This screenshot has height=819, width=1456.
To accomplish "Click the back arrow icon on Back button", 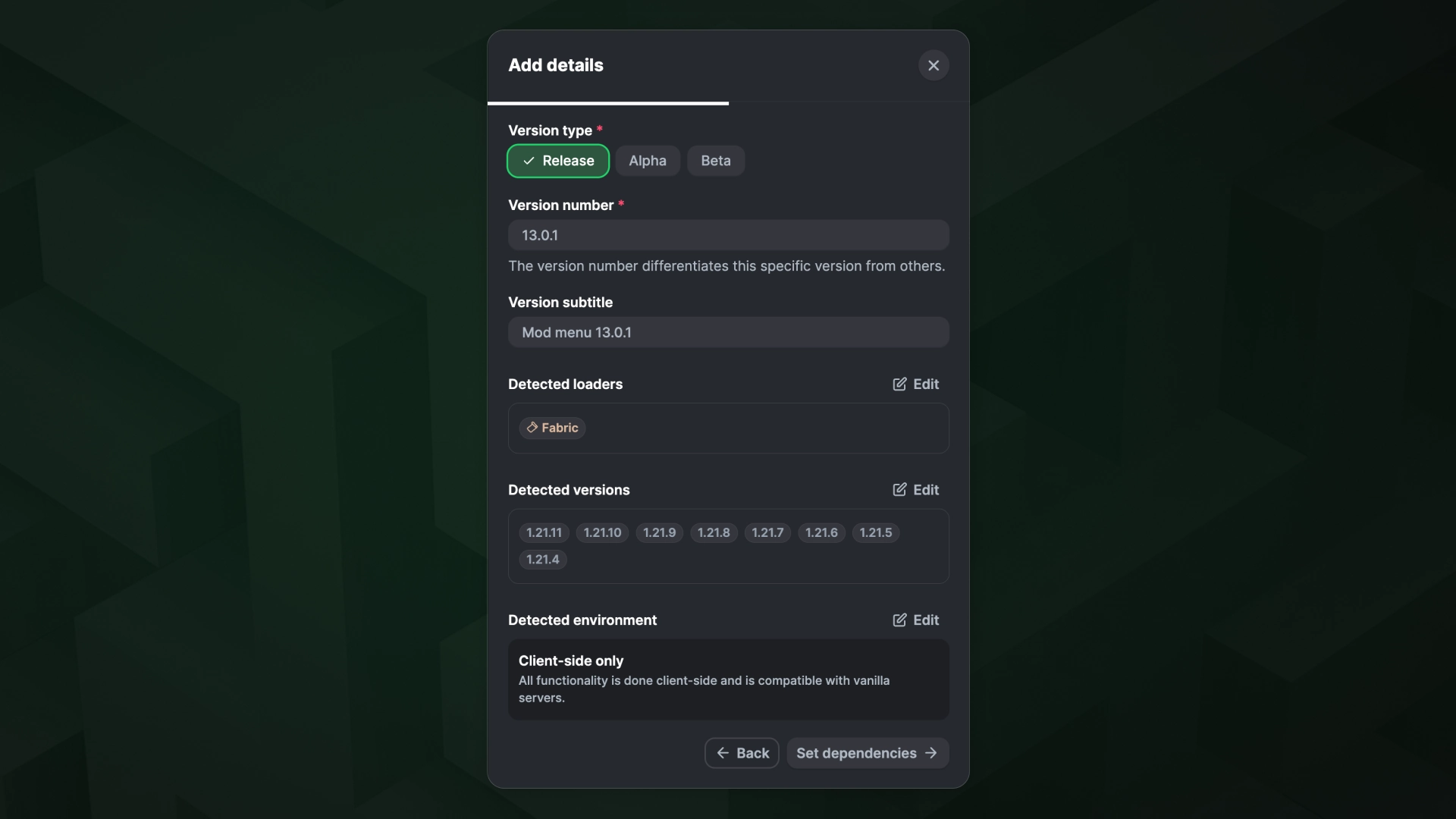I will [x=723, y=753].
